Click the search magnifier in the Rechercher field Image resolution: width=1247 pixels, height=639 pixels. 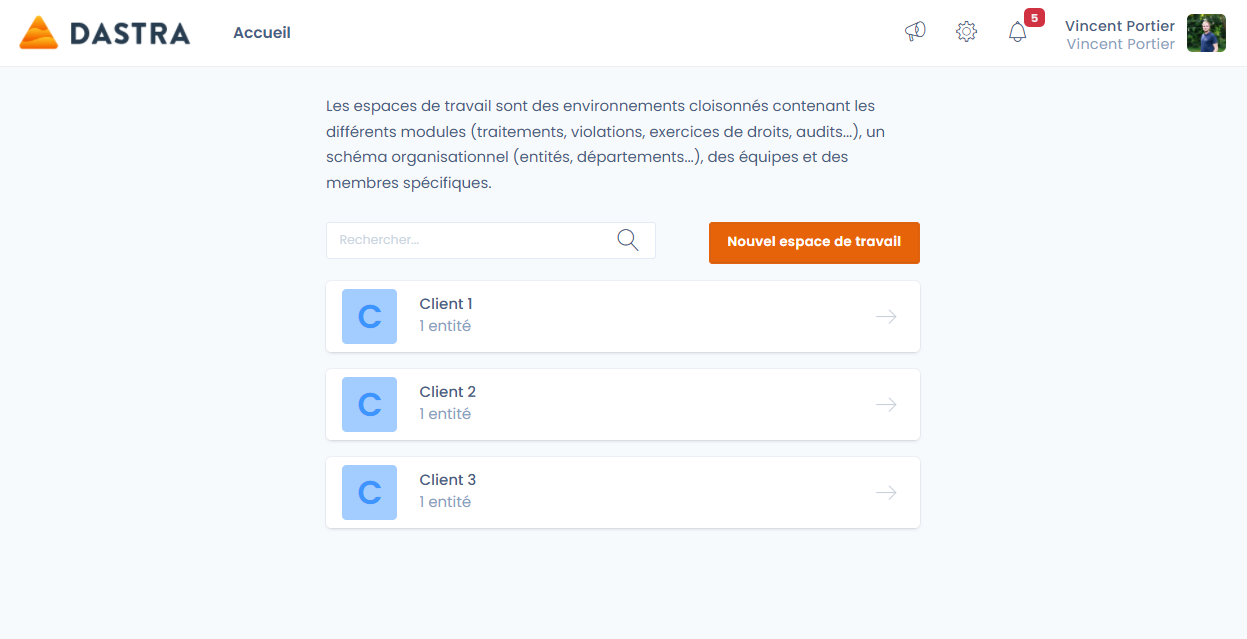pos(628,240)
